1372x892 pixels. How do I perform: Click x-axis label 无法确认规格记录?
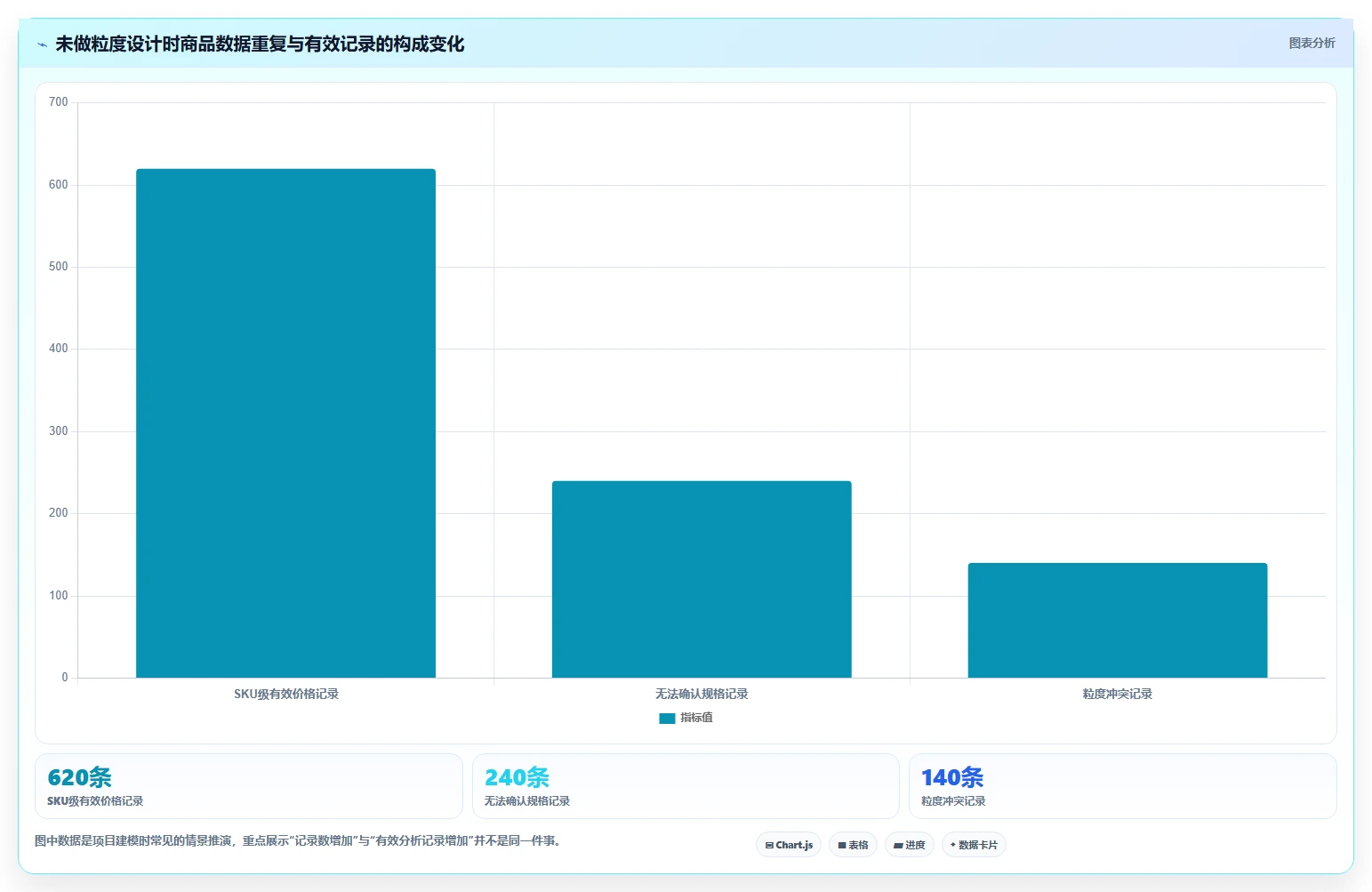702,694
